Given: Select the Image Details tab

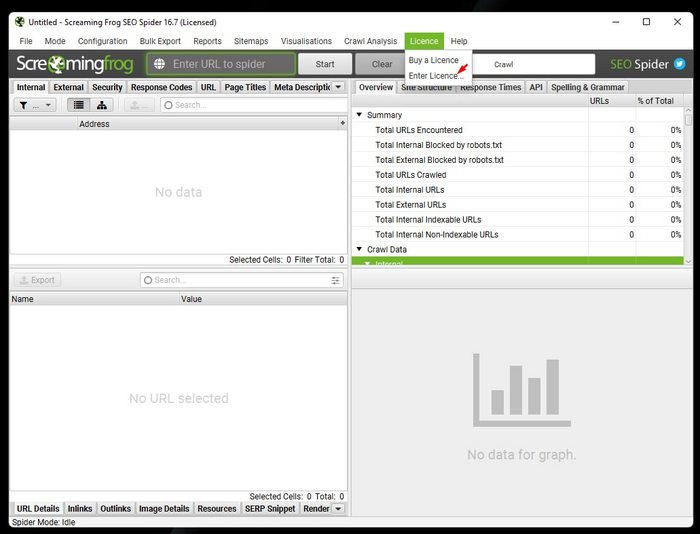Looking at the screenshot, I should 164,509.
